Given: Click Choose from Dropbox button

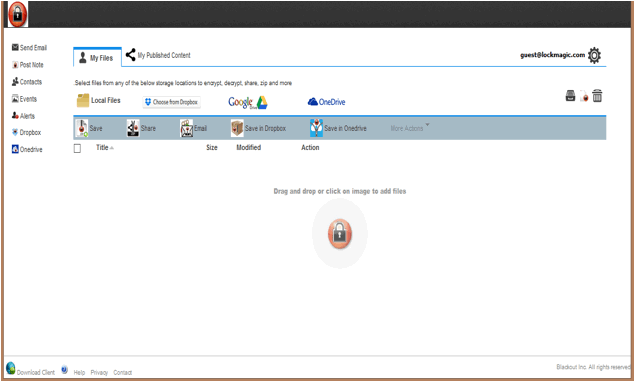Looking at the screenshot, I should click(x=172, y=102).
